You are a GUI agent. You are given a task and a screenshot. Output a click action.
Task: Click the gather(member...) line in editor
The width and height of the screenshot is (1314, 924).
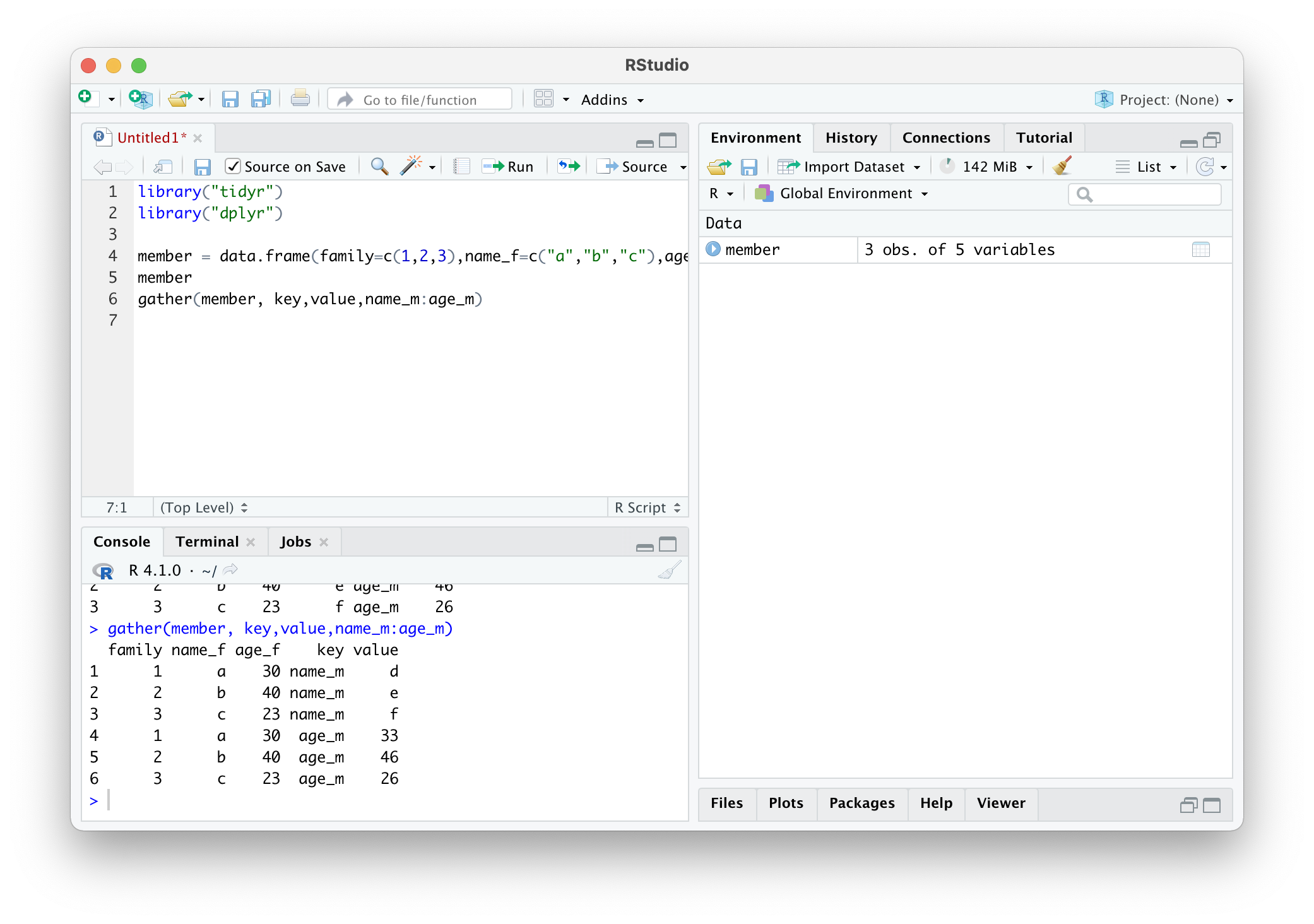[310, 299]
